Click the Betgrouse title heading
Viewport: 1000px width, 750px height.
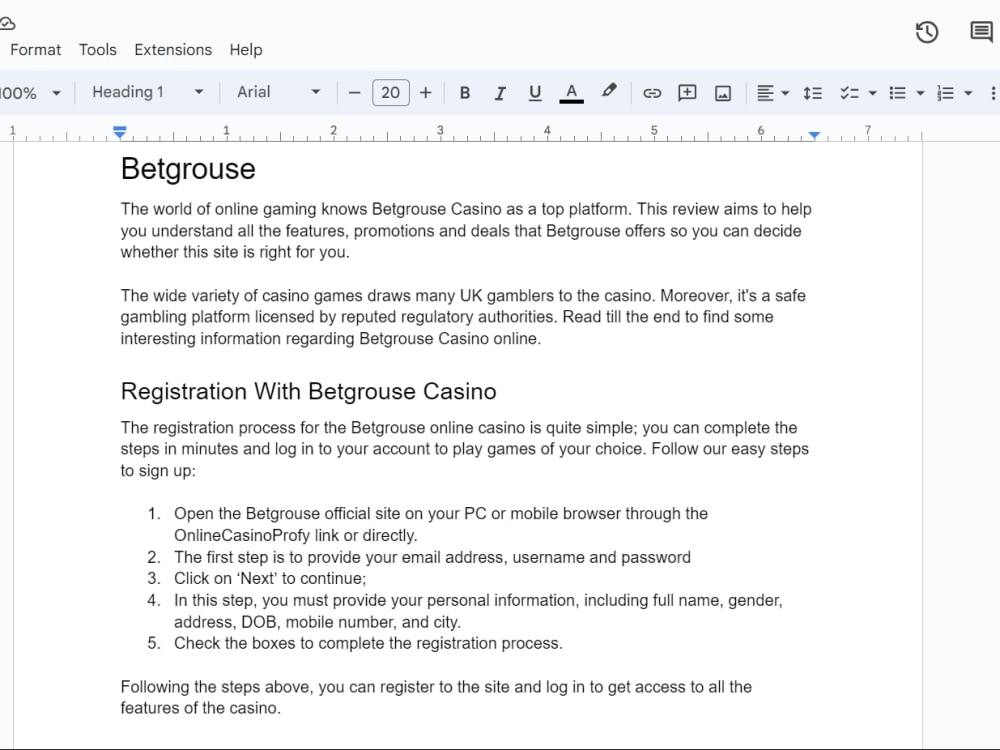tap(188, 169)
